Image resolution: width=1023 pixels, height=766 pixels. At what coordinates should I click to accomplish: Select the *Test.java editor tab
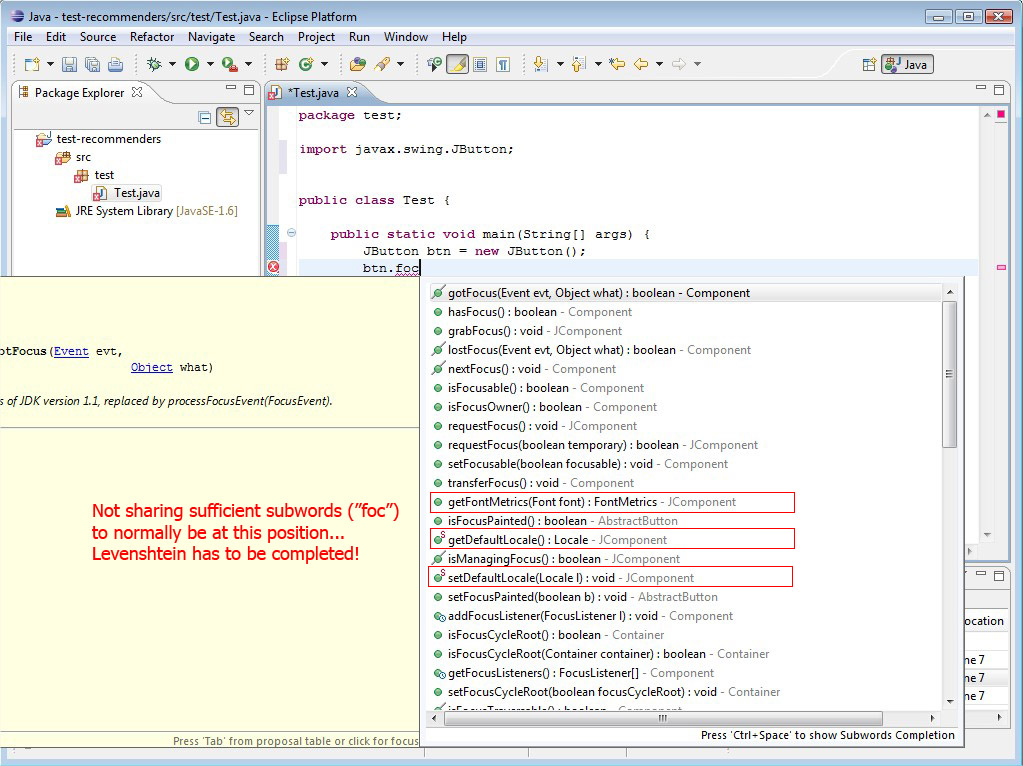tap(316, 93)
